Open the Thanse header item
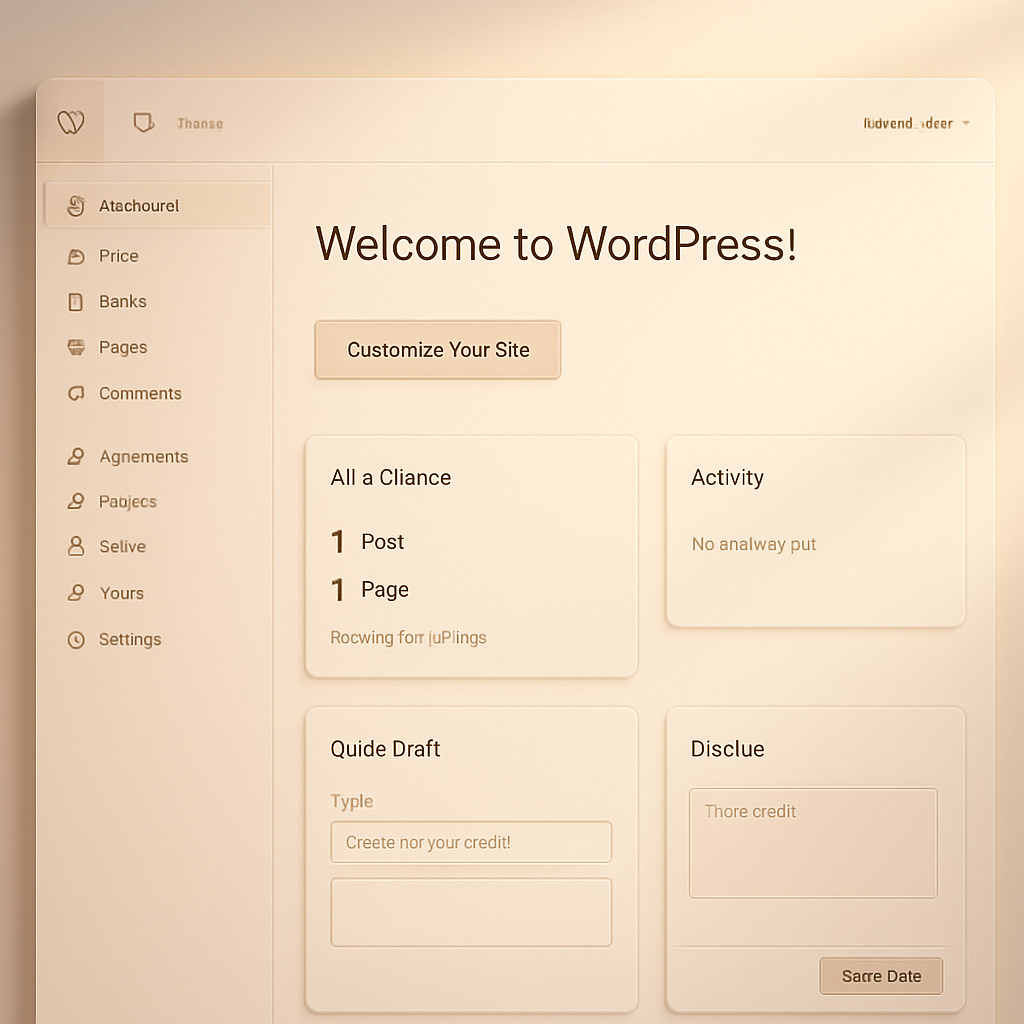Screen dimensions: 1024x1024 click(x=200, y=123)
